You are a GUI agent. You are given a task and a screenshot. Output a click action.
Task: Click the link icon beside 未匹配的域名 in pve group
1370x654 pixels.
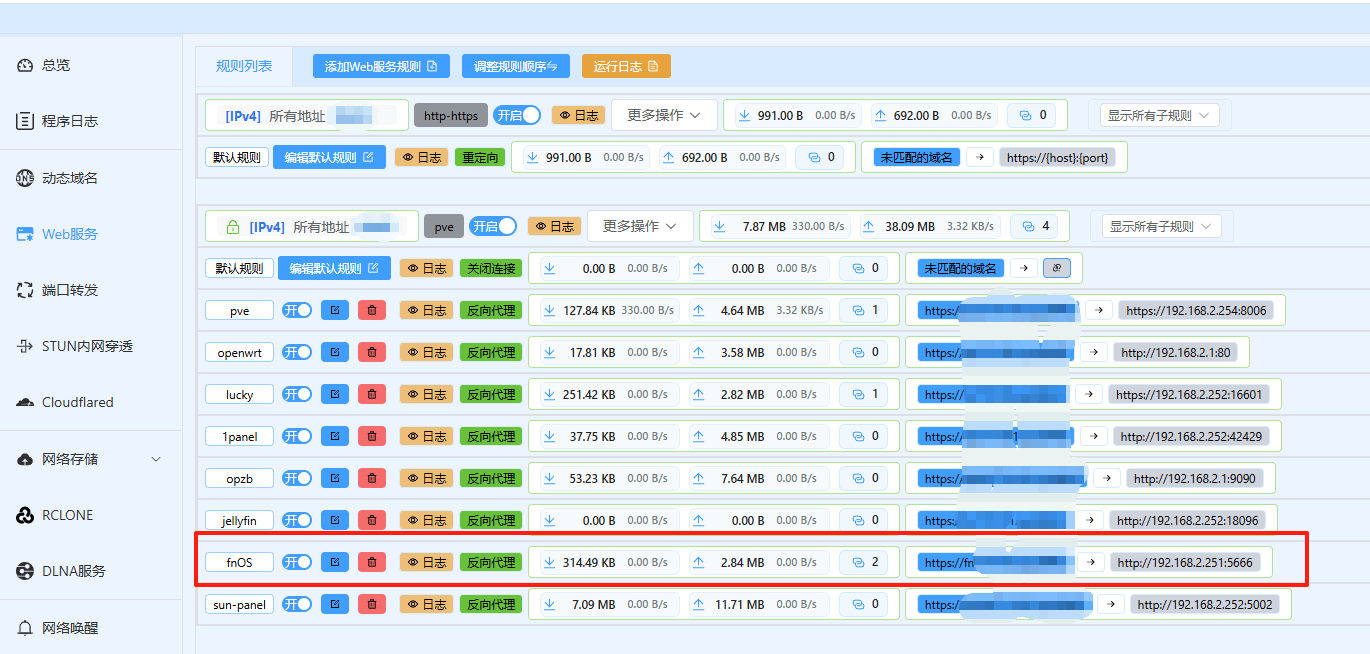point(1056,268)
